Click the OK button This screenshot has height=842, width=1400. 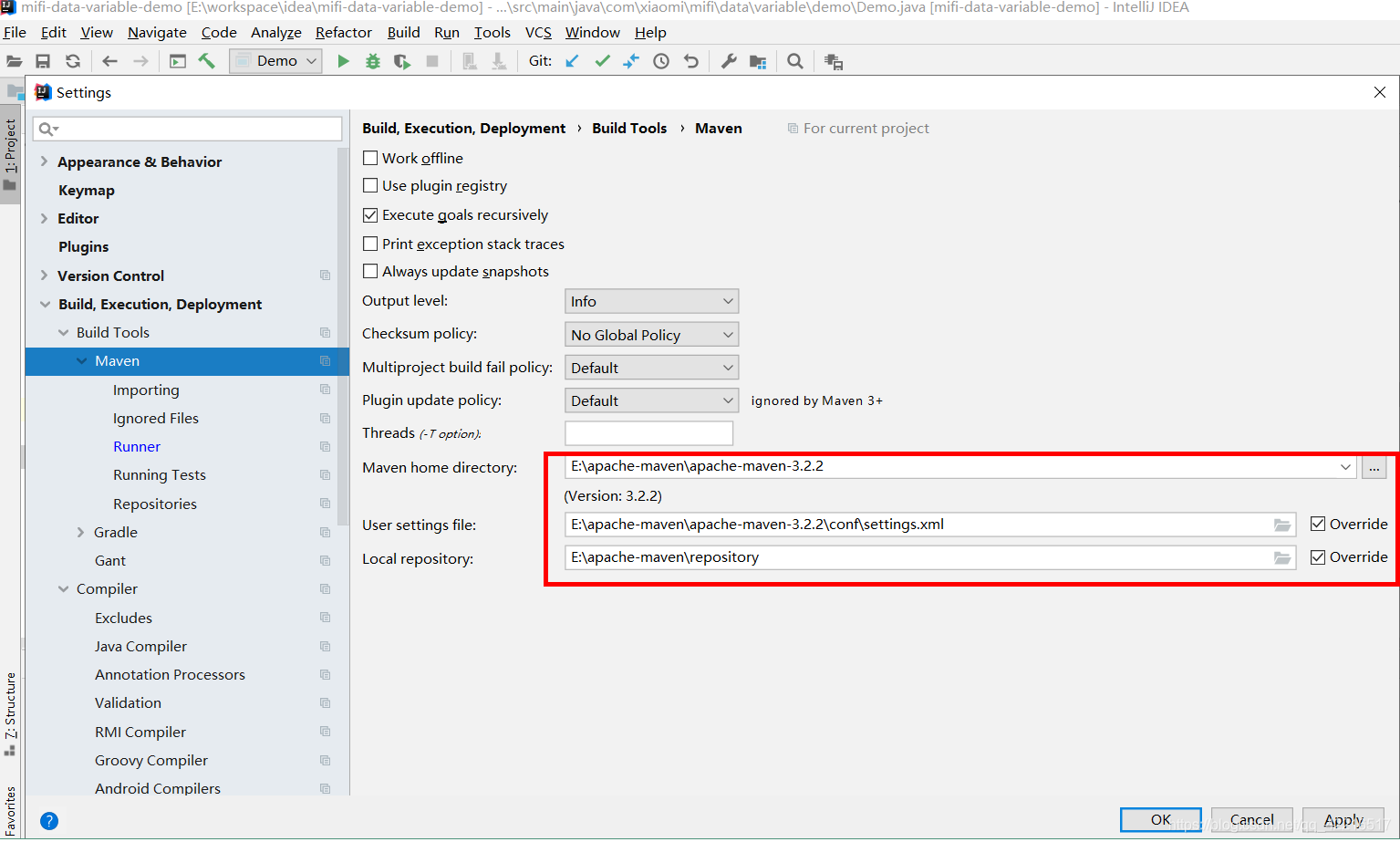[x=1160, y=819]
